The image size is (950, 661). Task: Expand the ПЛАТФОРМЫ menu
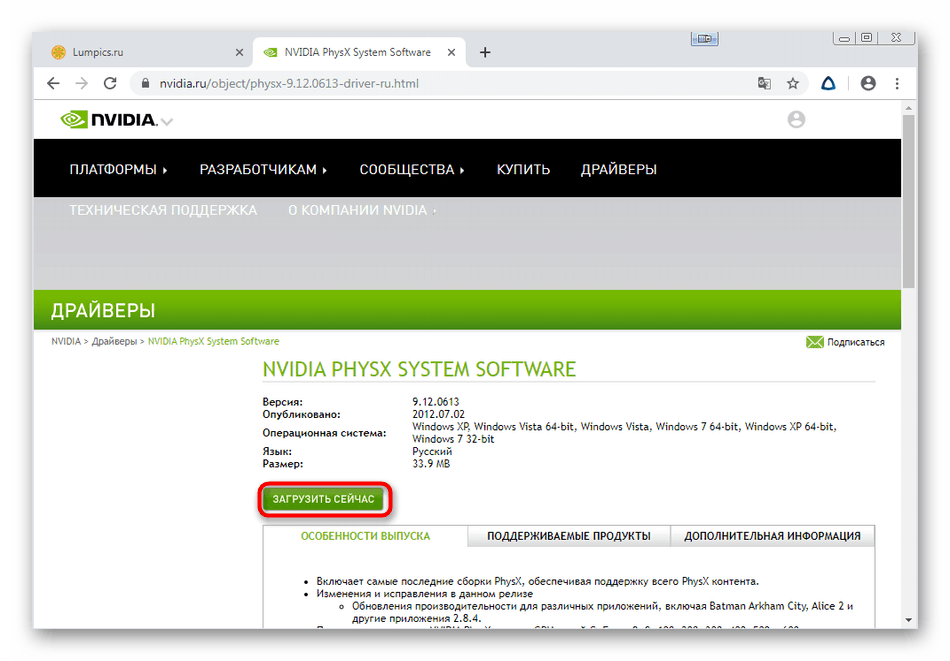(x=118, y=170)
